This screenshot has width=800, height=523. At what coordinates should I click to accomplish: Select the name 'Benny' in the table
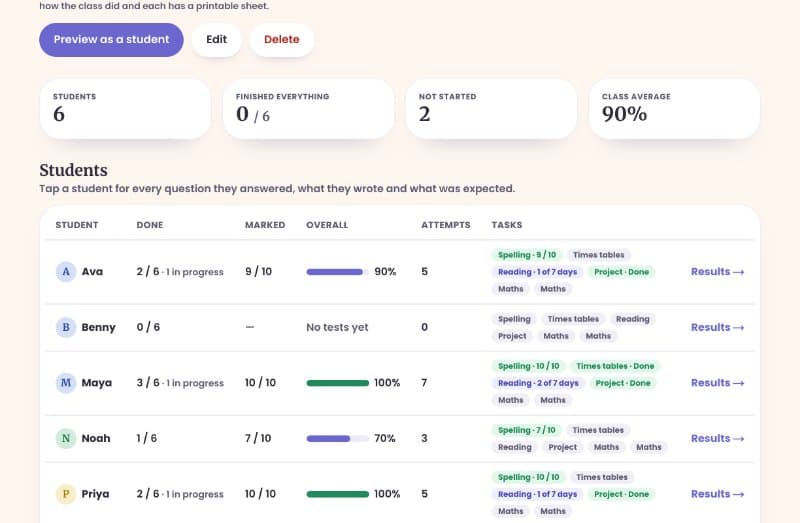(x=98, y=327)
